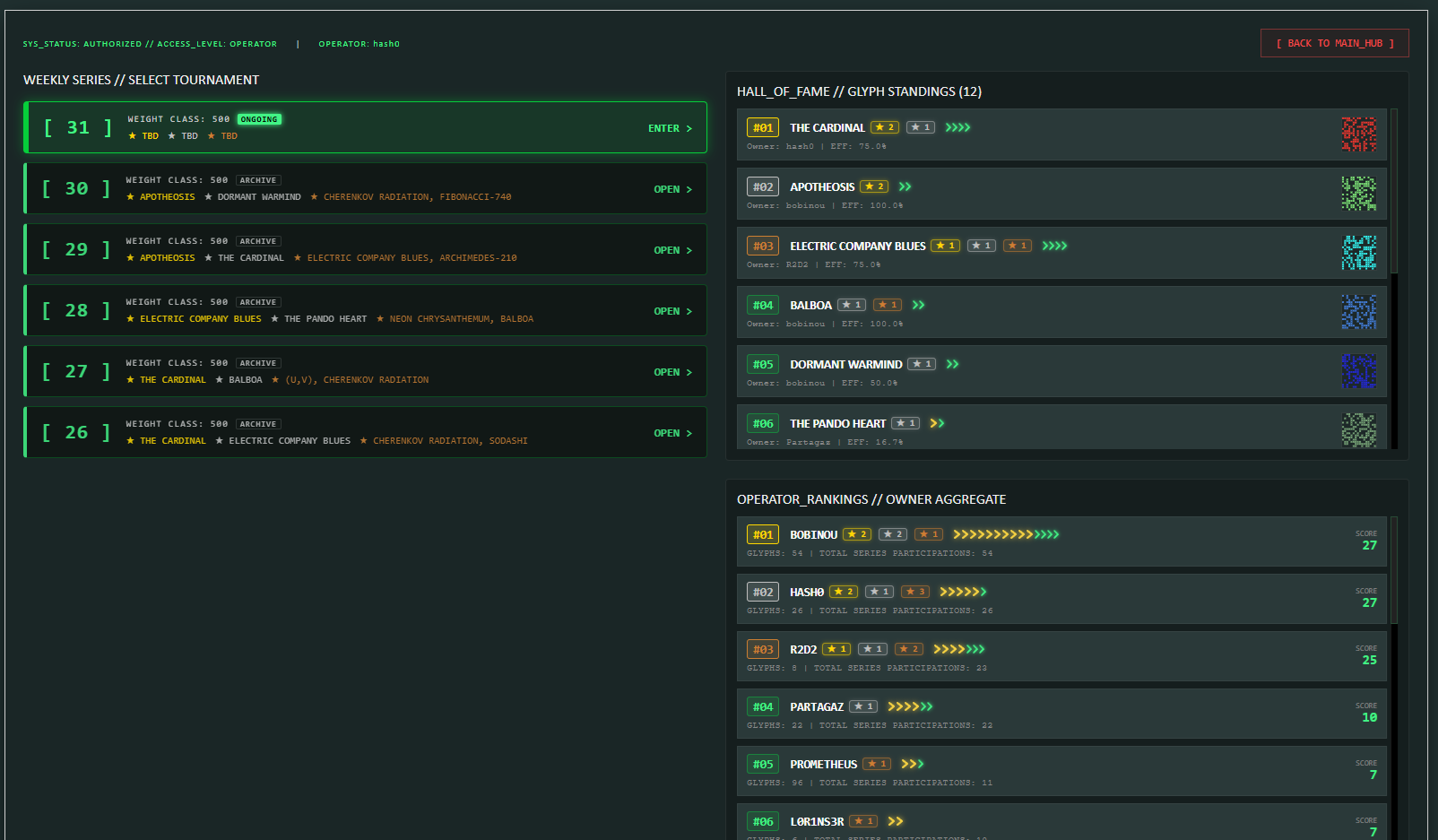Click APOTHEOSIS winner name in series 30
Image resolution: width=1438 pixels, height=840 pixels.
coord(167,197)
